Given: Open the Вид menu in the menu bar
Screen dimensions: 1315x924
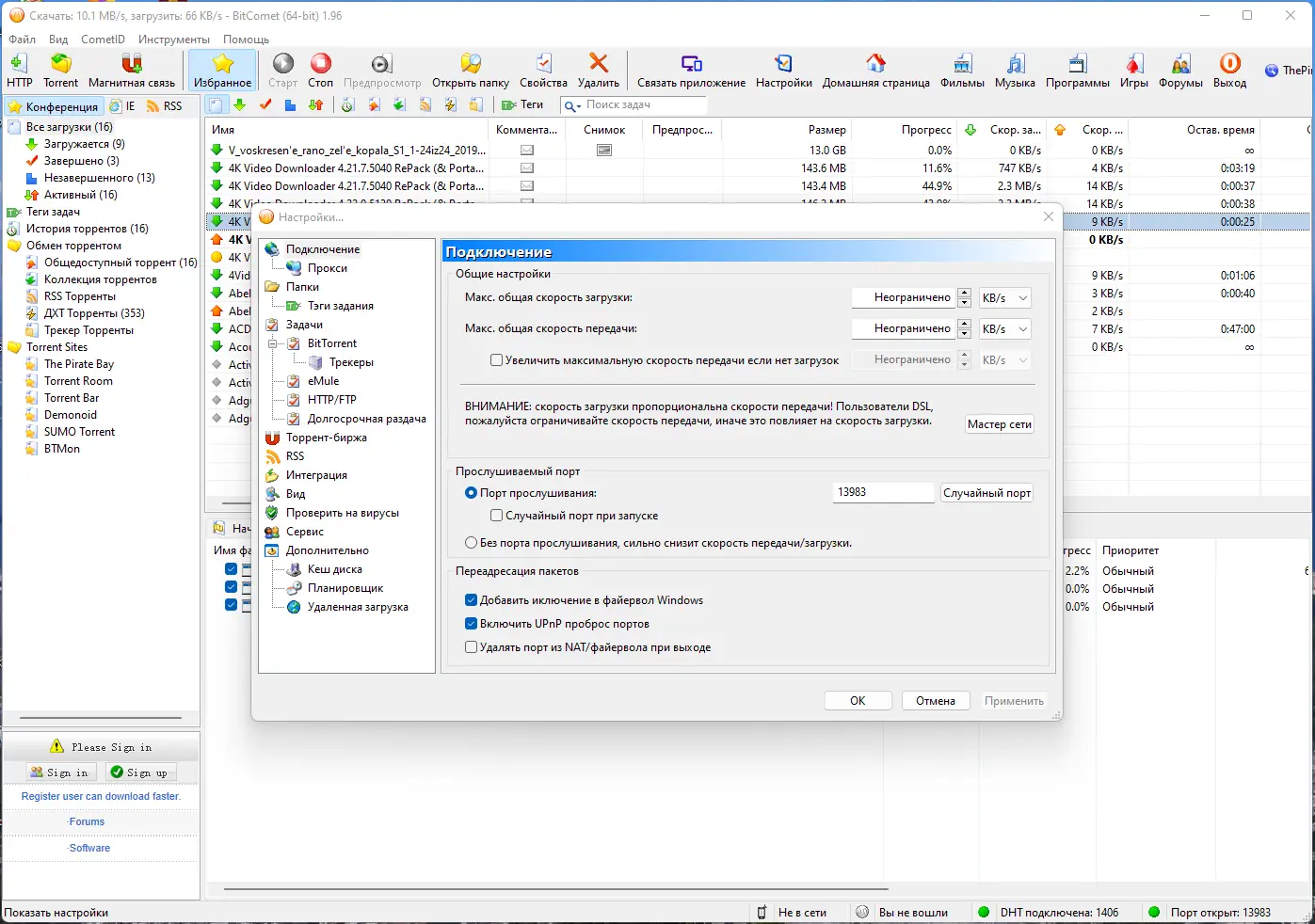Looking at the screenshot, I should click(x=58, y=40).
